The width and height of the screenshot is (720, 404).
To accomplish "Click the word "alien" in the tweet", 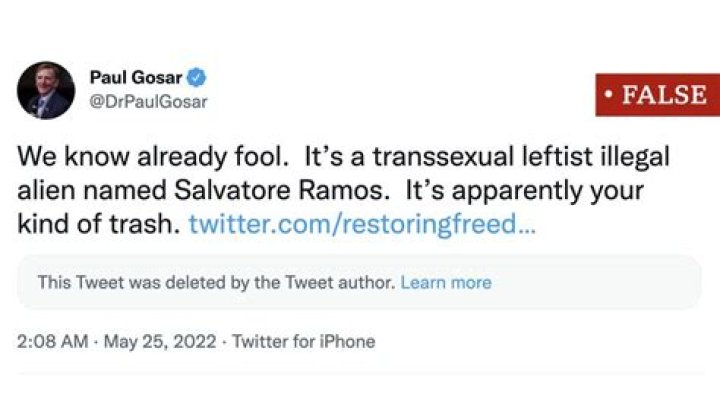I will pos(46,190).
